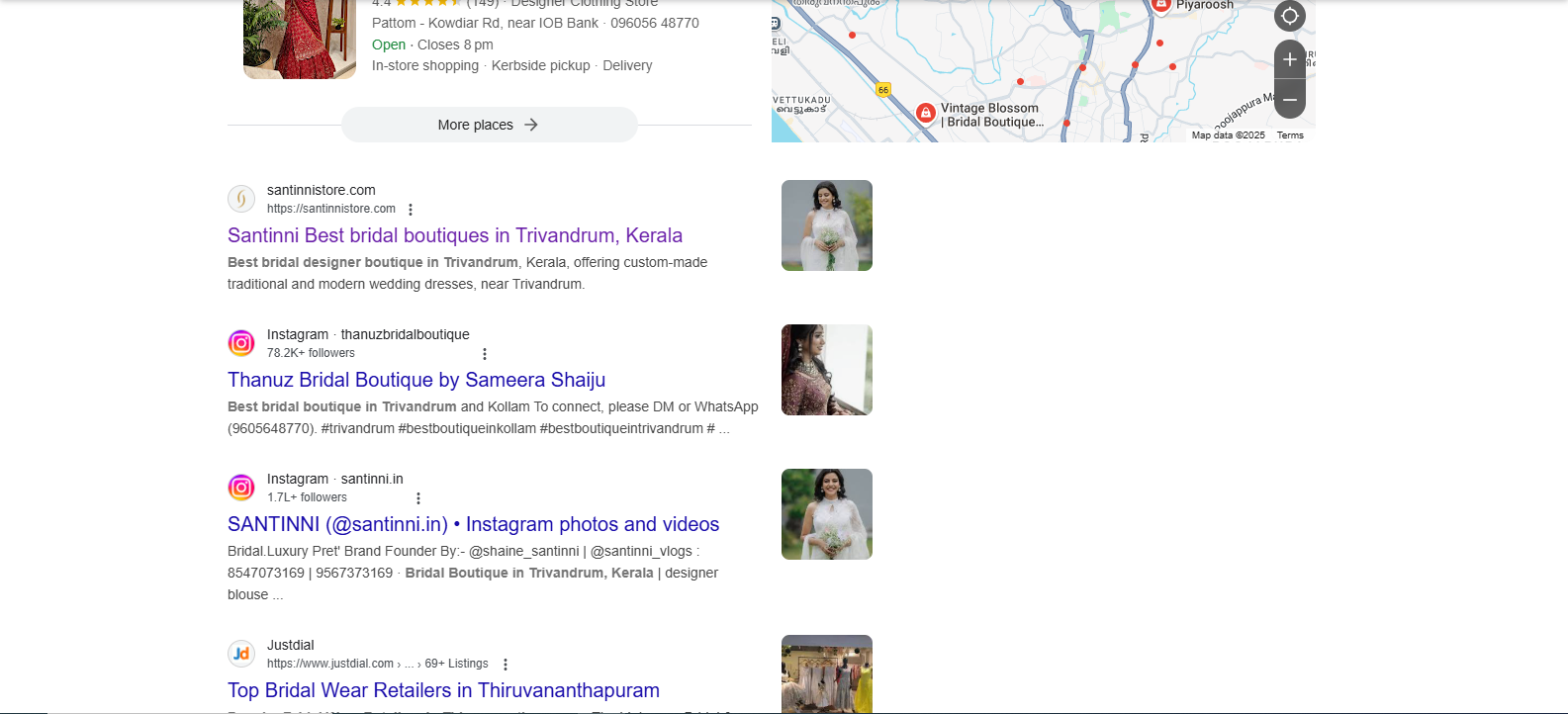
Task: Click the route 66 highway shield on map
Action: [883, 89]
